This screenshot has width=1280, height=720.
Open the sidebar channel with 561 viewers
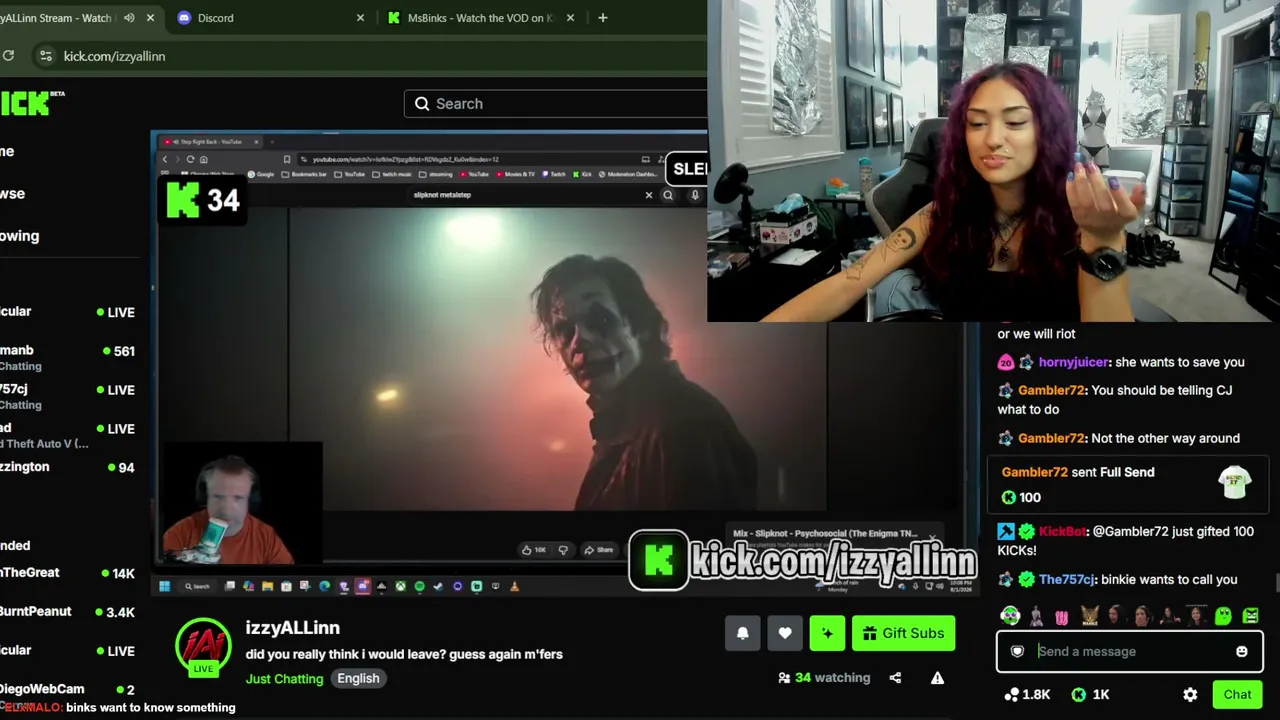pyautogui.click(x=67, y=358)
